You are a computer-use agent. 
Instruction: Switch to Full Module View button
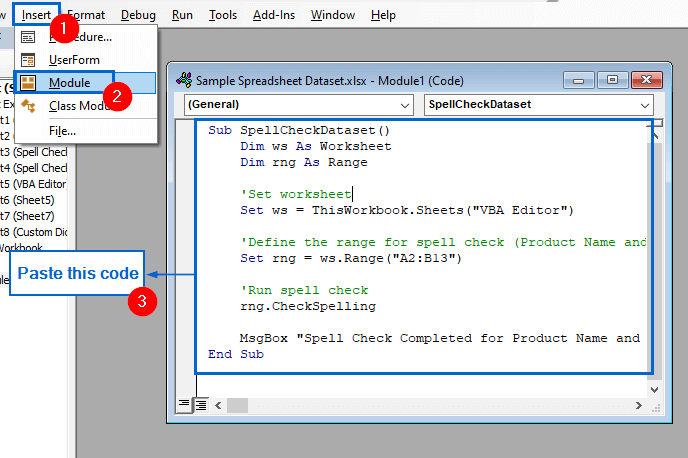[201, 404]
